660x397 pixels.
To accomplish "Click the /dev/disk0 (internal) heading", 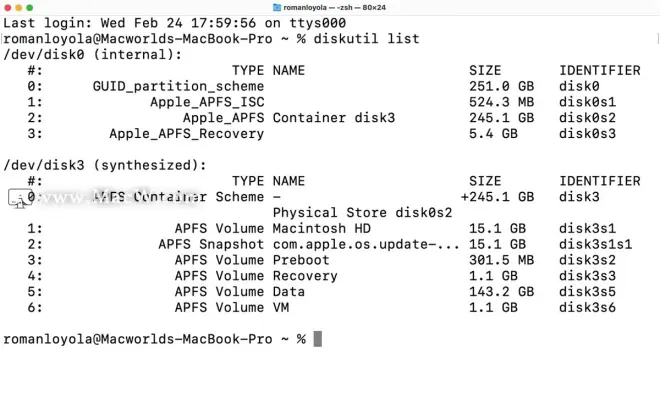I will (x=93, y=55).
